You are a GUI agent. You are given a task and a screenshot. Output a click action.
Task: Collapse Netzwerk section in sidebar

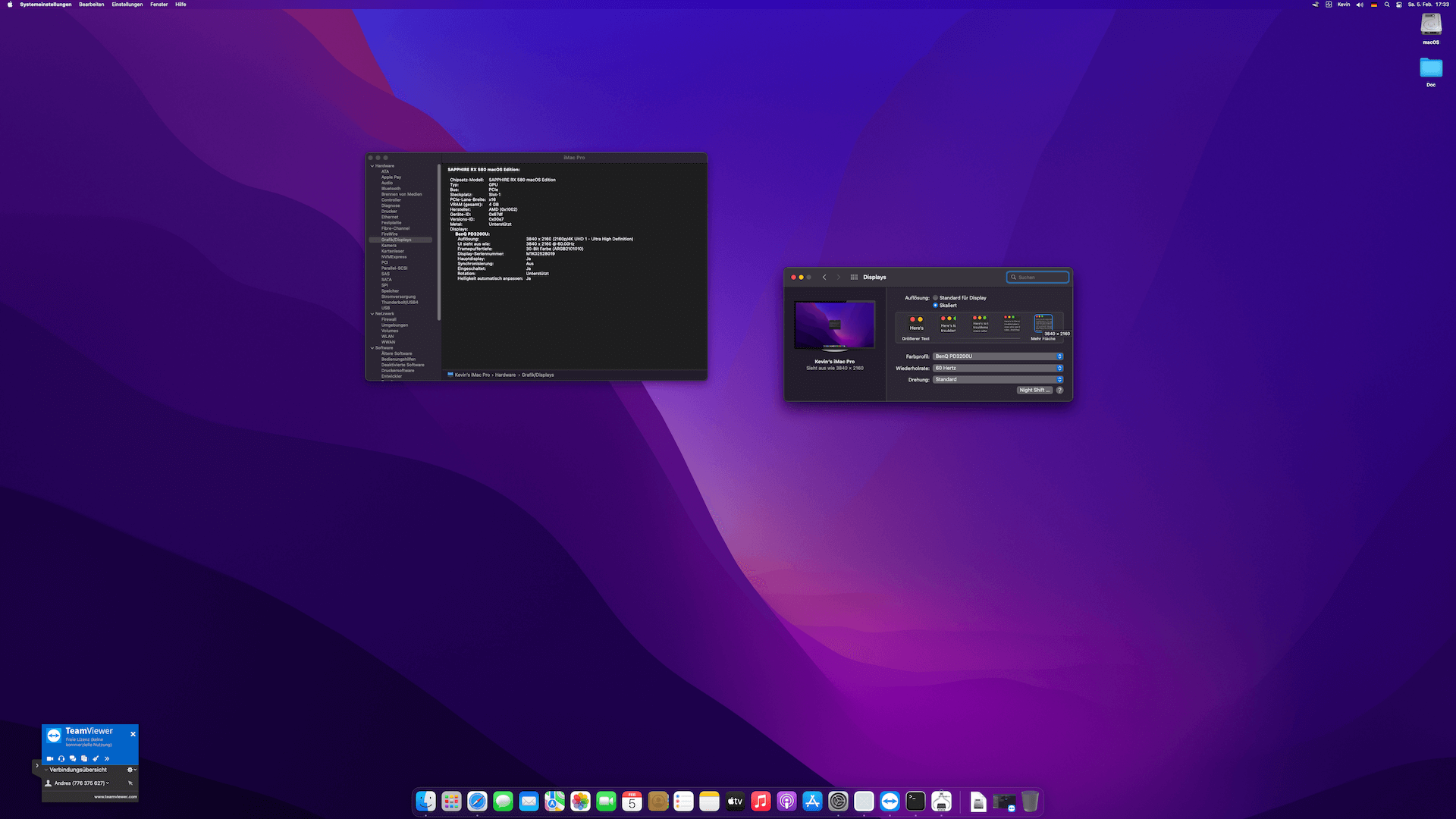372,314
